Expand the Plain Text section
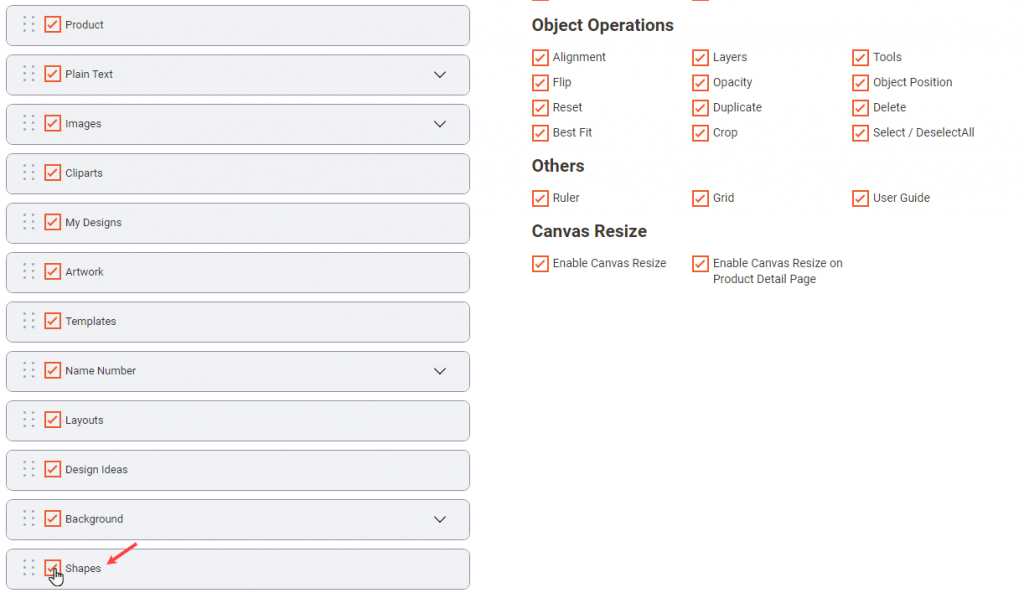 (440, 75)
